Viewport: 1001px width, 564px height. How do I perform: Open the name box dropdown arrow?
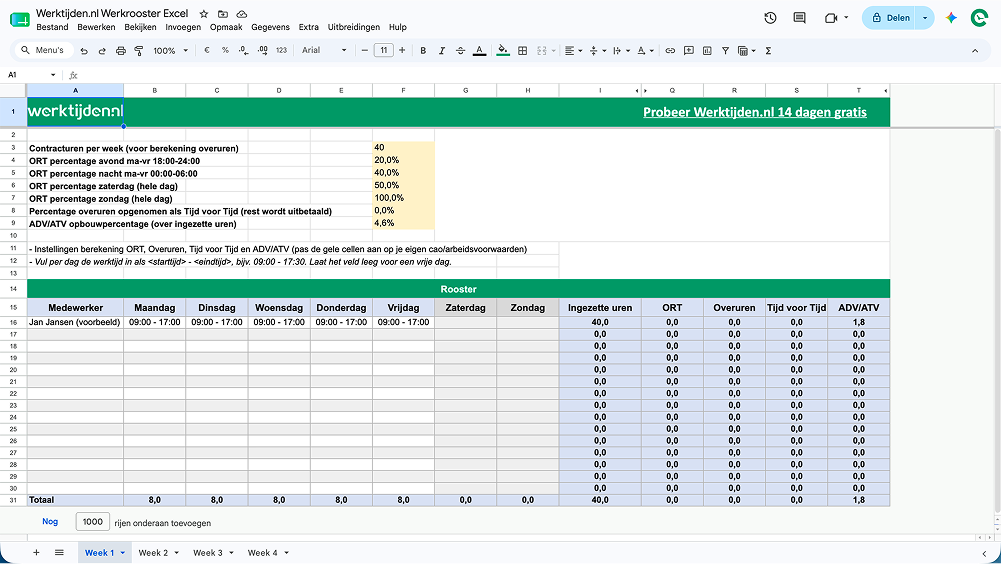tap(52, 75)
